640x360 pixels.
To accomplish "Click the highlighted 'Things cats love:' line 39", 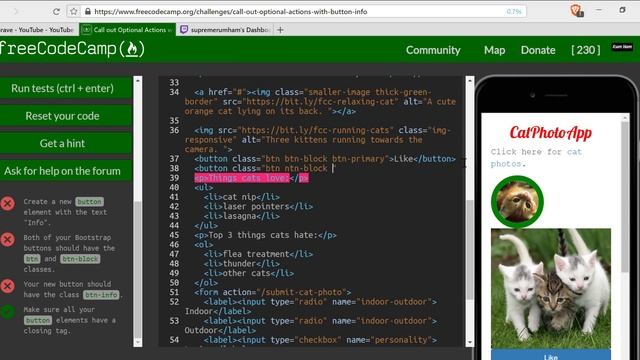I will [251, 178].
